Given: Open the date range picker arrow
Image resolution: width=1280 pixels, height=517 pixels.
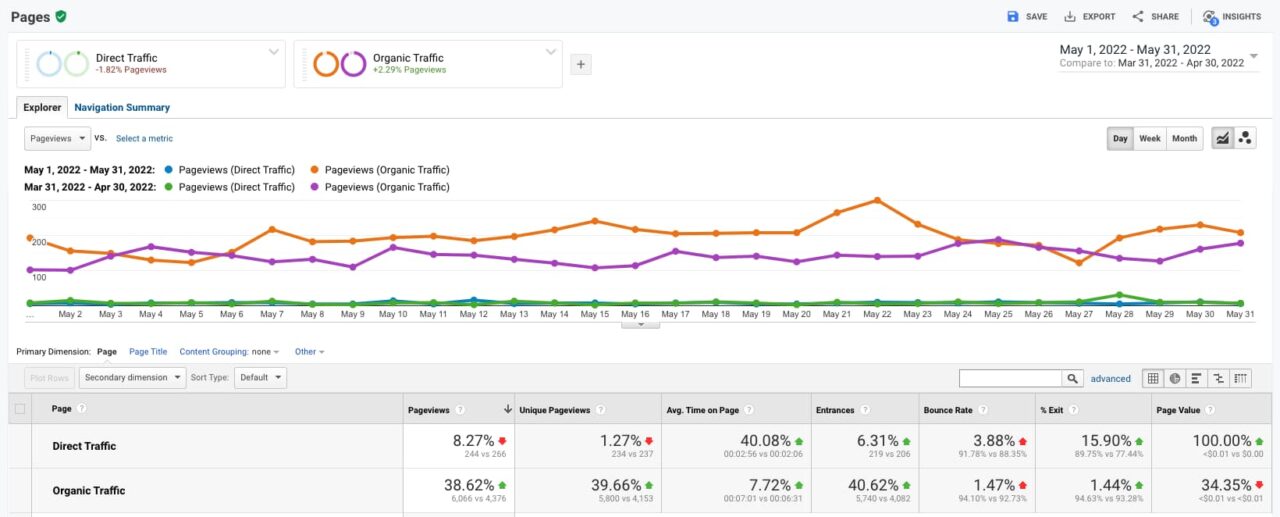Looking at the screenshot, I should (1254, 56).
